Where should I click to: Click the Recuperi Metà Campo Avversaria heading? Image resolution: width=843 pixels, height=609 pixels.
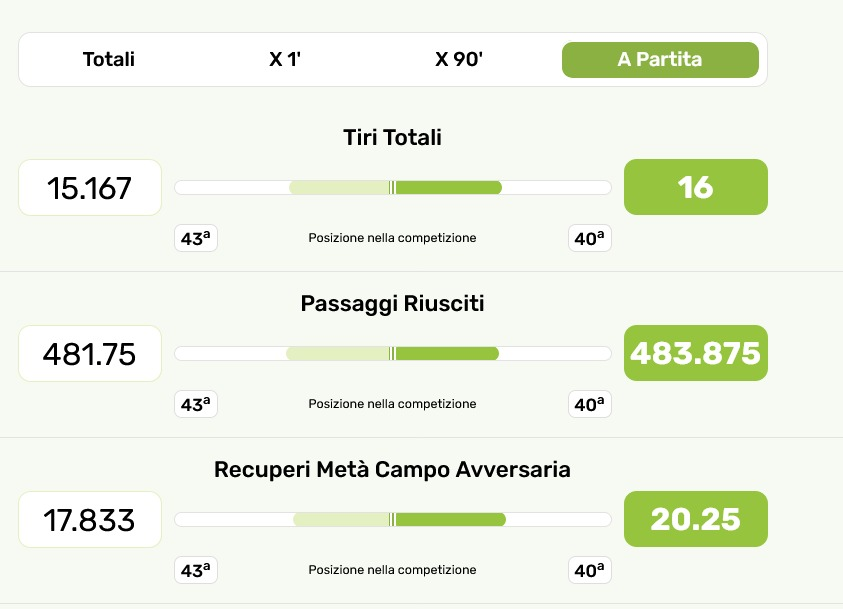pos(392,470)
